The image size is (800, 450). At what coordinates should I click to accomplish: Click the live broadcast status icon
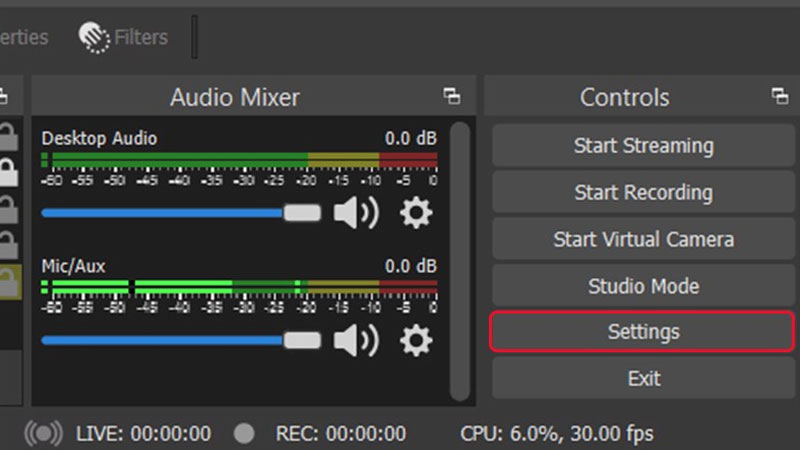point(44,434)
